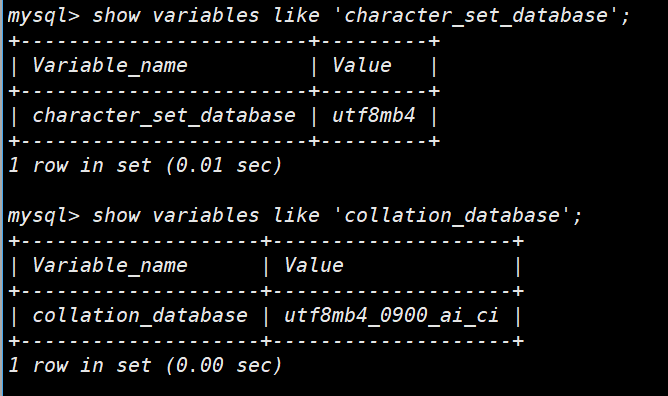Click the utf8mb4_0900_ai_ci value cell
The image size is (668, 396).
391,316
